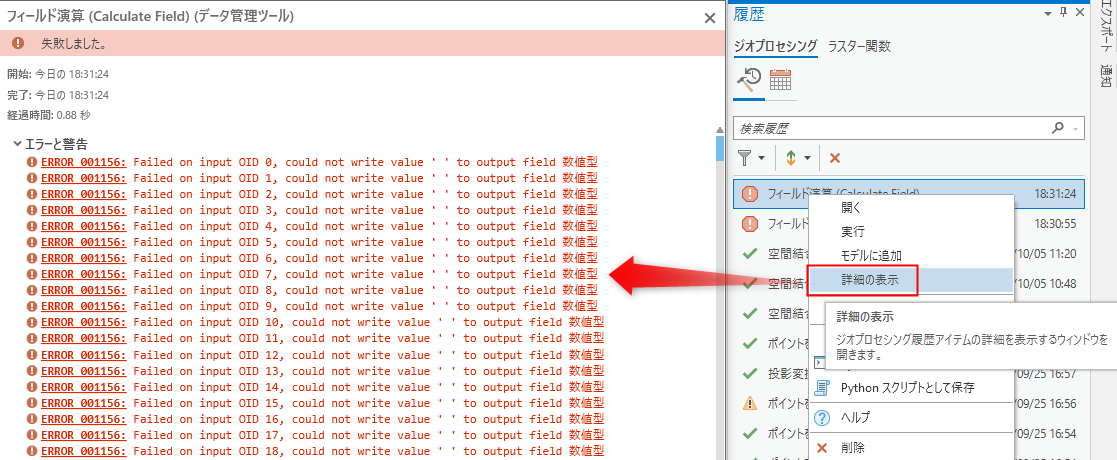Viewport: 1117px width, 460px height.
Task: Click the red X delete button in history toolbar
Action: click(835, 158)
